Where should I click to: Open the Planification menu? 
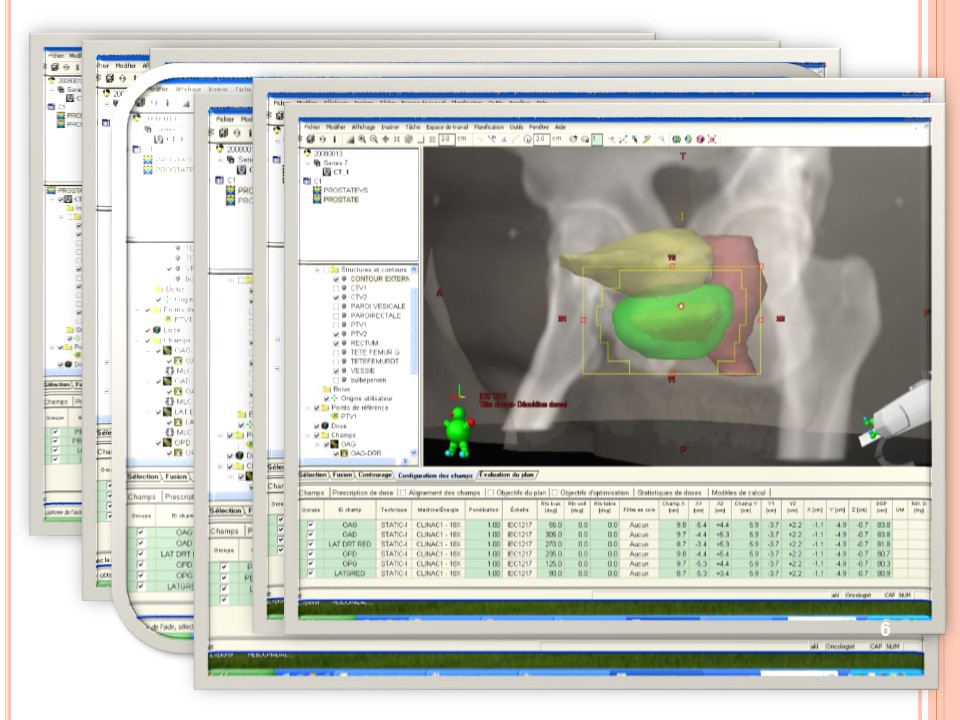coord(490,128)
